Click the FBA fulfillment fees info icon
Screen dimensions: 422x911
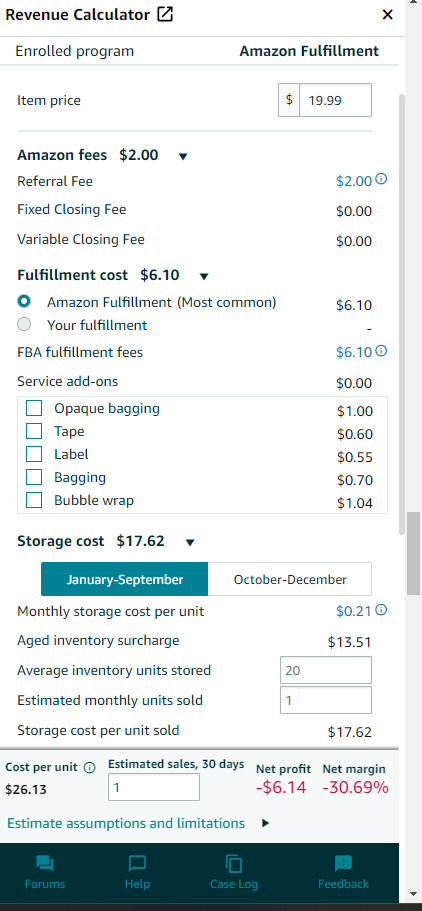click(x=381, y=350)
